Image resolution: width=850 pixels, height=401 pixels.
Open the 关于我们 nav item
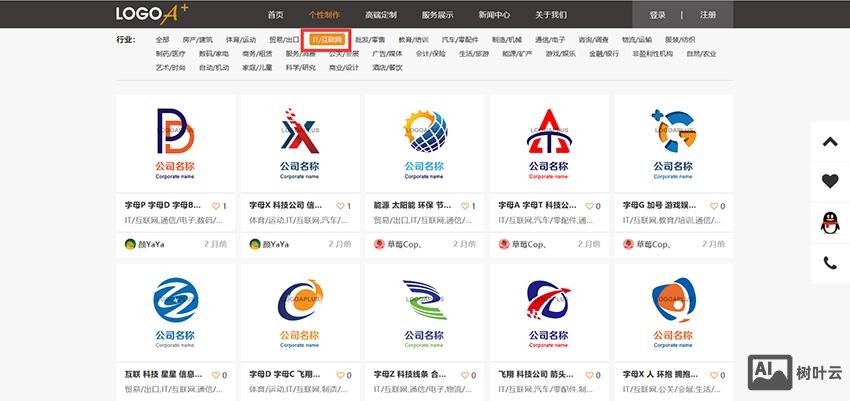551,15
